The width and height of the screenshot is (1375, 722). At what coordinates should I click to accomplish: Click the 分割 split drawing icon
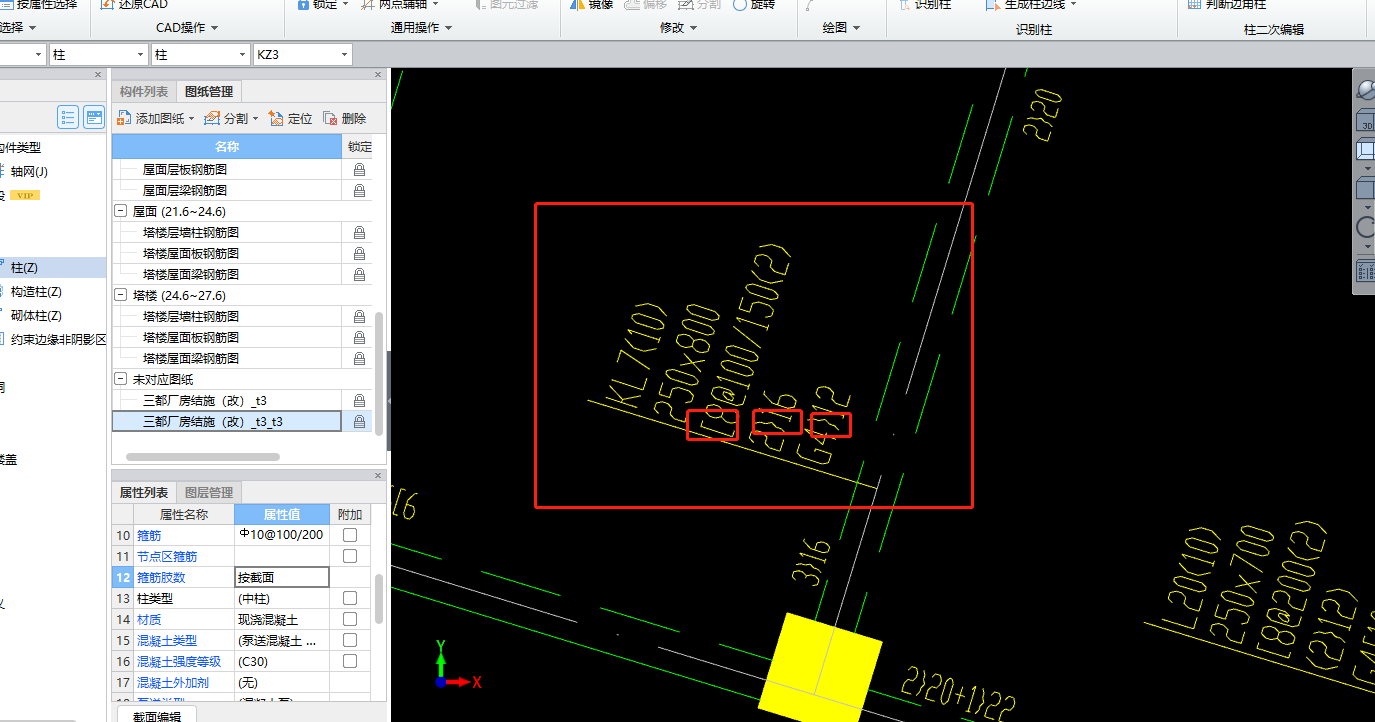coord(212,118)
